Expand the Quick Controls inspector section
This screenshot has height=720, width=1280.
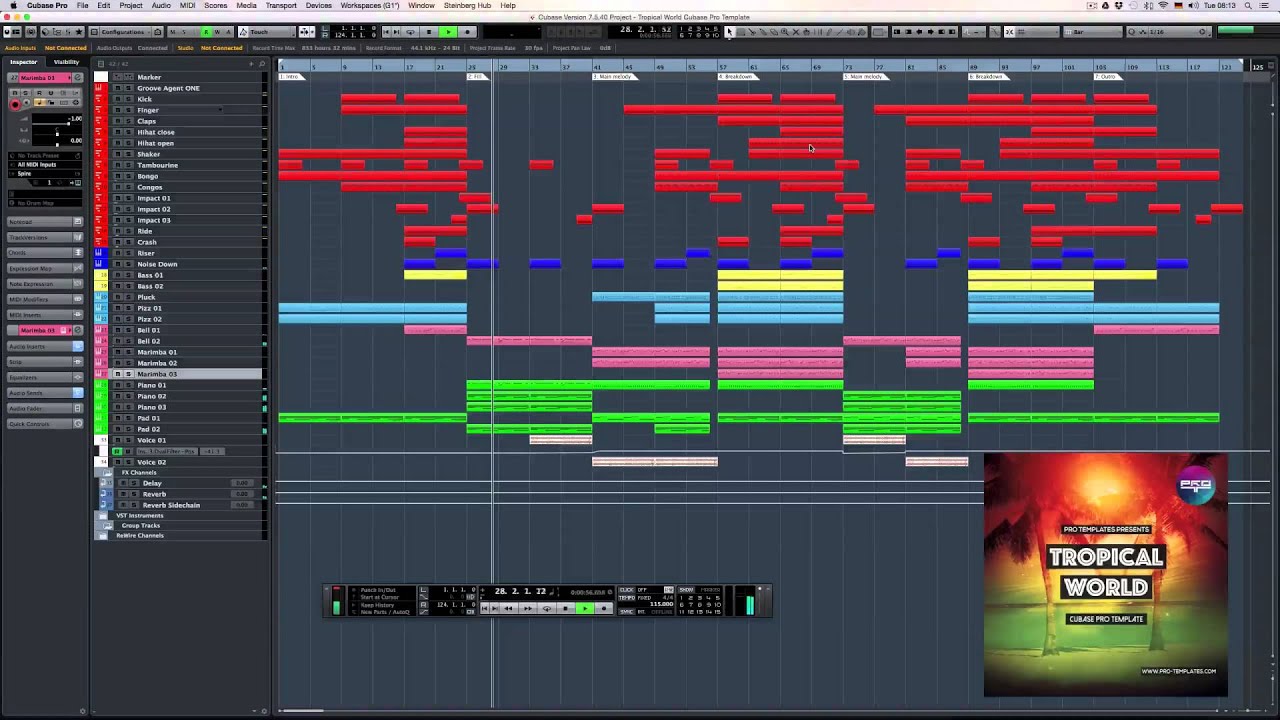click(x=45, y=424)
